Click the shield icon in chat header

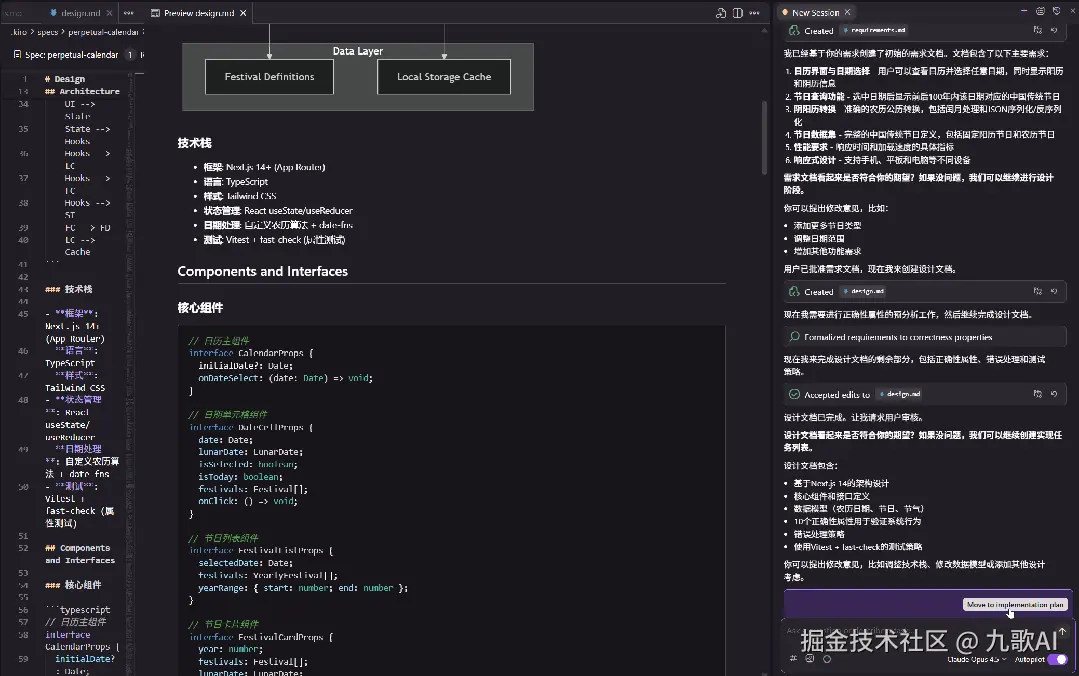[x=1056, y=12]
